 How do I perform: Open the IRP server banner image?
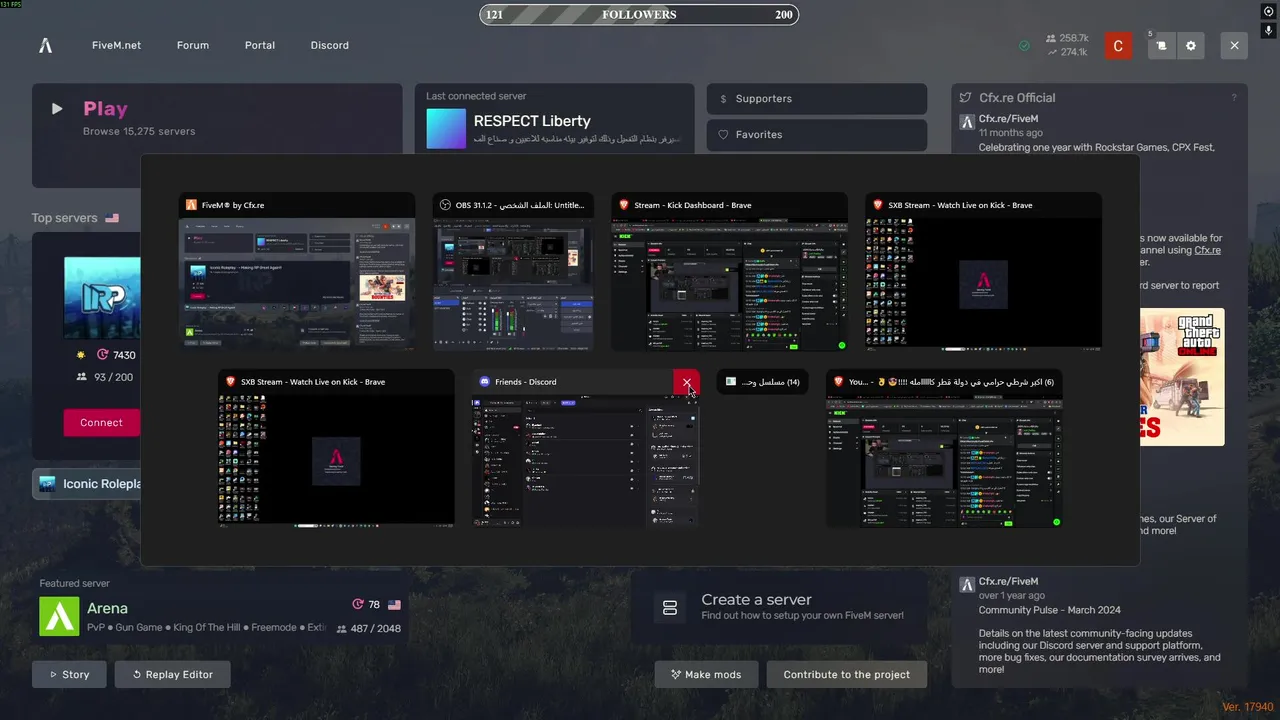point(102,297)
